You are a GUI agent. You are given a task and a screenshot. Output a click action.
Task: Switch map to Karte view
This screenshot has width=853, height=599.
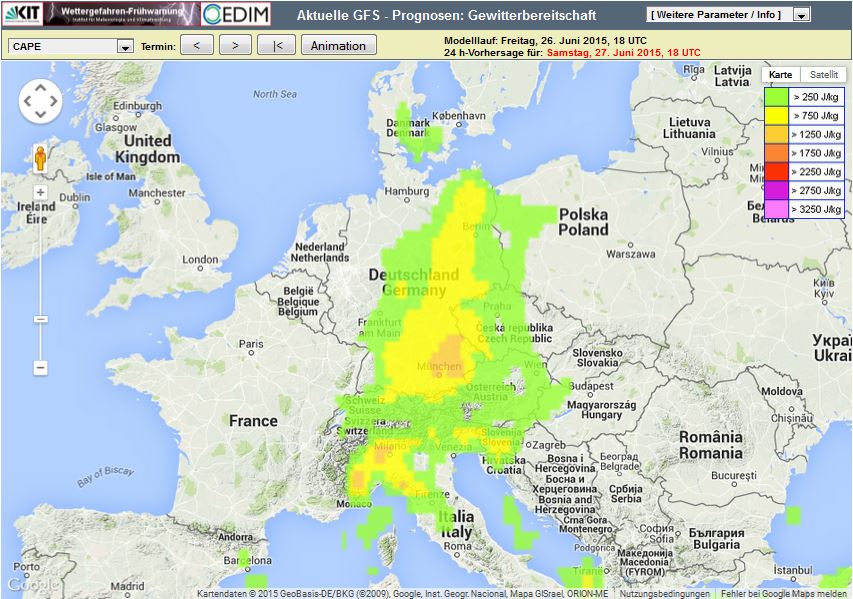[781, 75]
